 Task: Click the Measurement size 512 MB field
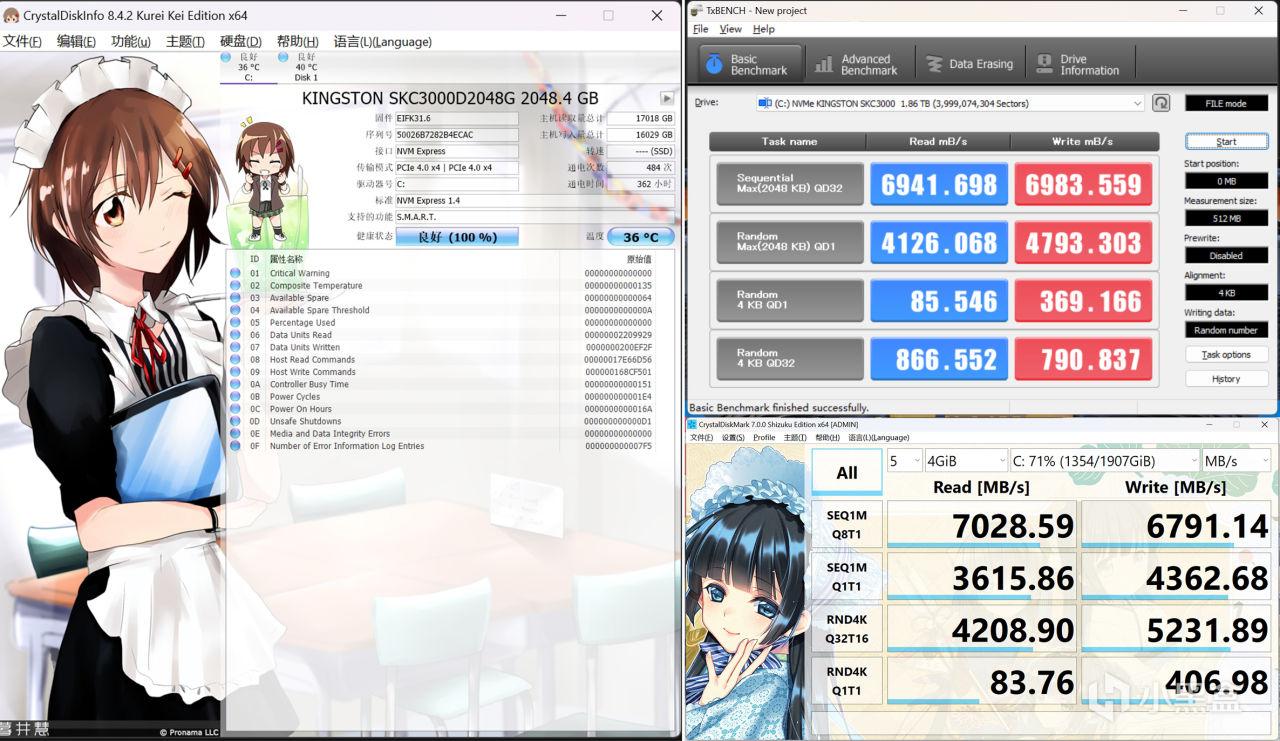tap(1226, 218)
